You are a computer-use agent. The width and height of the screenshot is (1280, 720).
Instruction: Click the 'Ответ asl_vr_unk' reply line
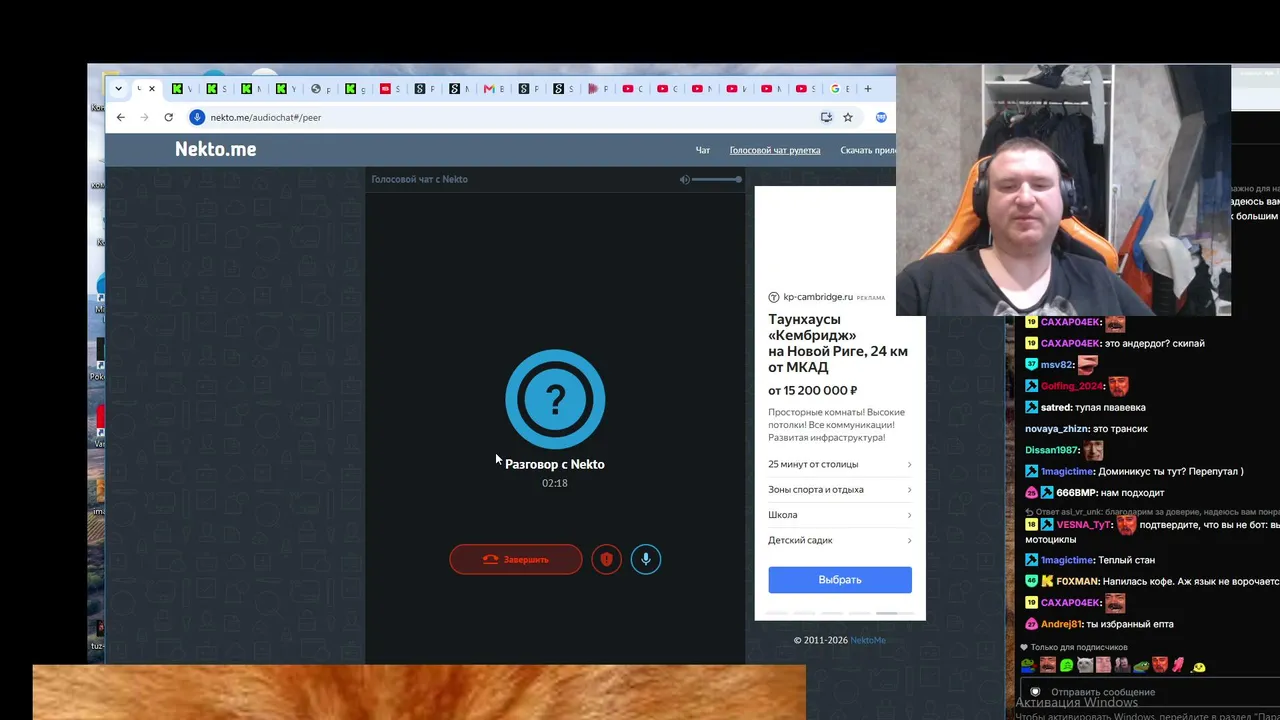coord(1151,512)
